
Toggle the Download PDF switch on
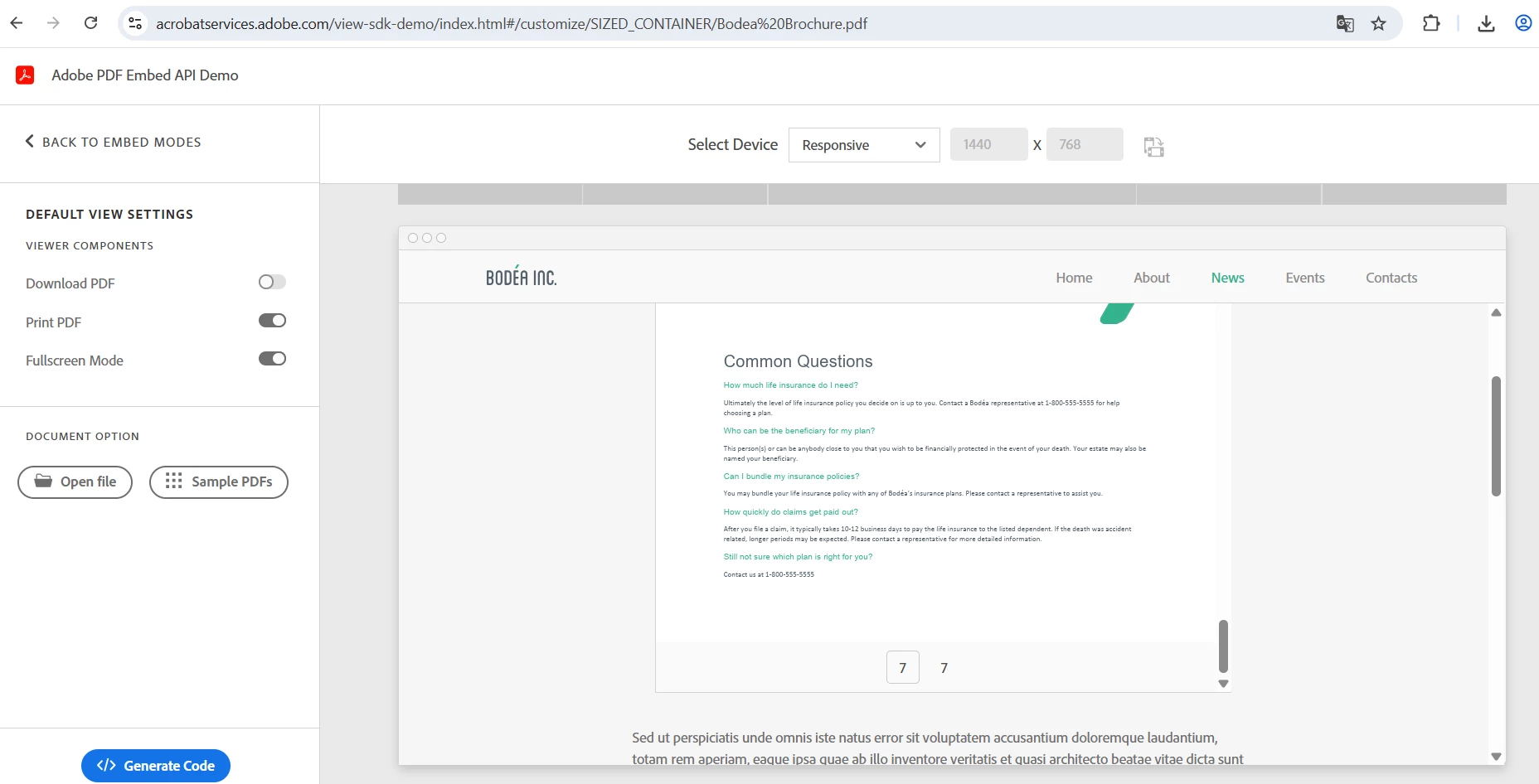click(272, 282)
